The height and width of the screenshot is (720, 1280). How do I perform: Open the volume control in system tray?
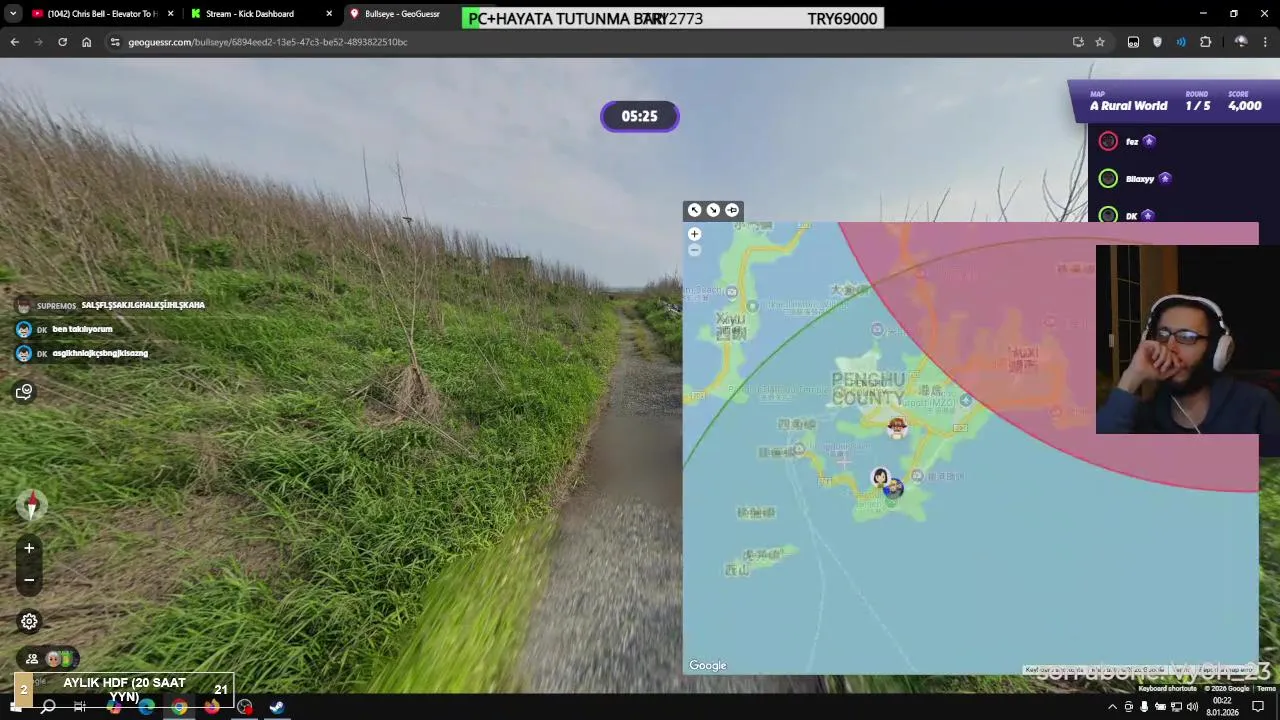click(1192, 707)
